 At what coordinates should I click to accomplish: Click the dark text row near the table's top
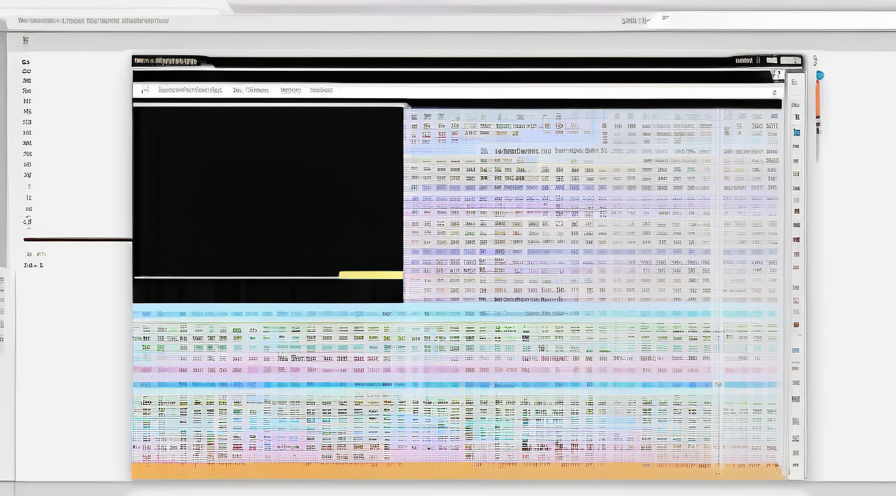tap(540, 151)
